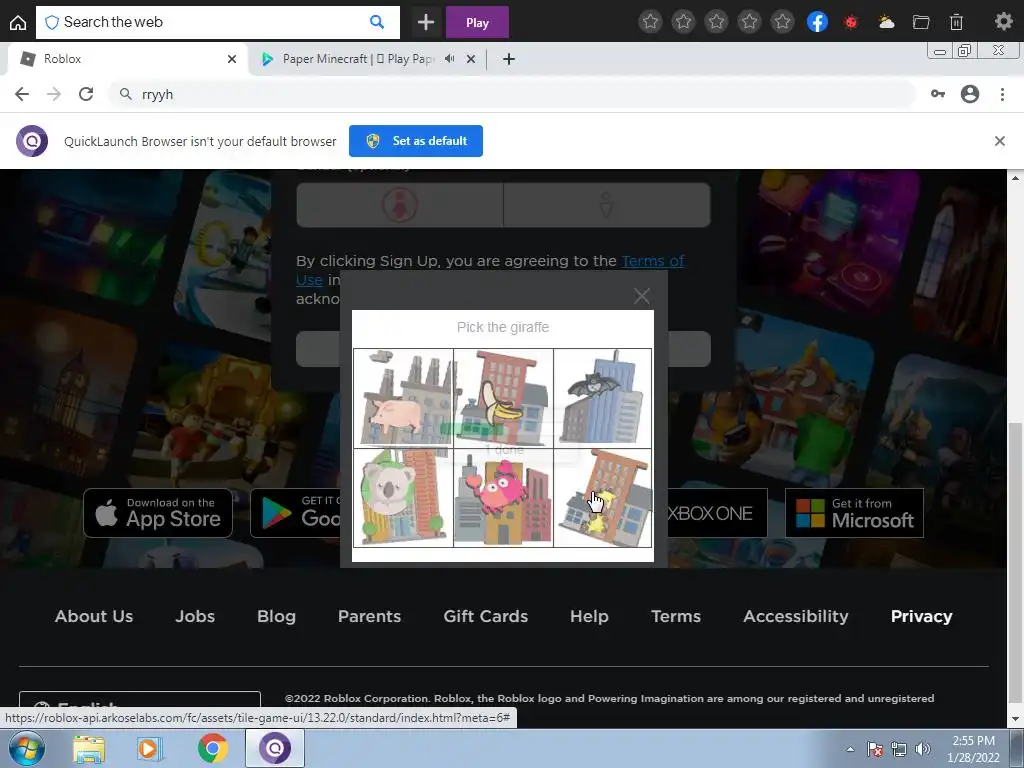Switch to the Roblox tab

click(127, 59)
